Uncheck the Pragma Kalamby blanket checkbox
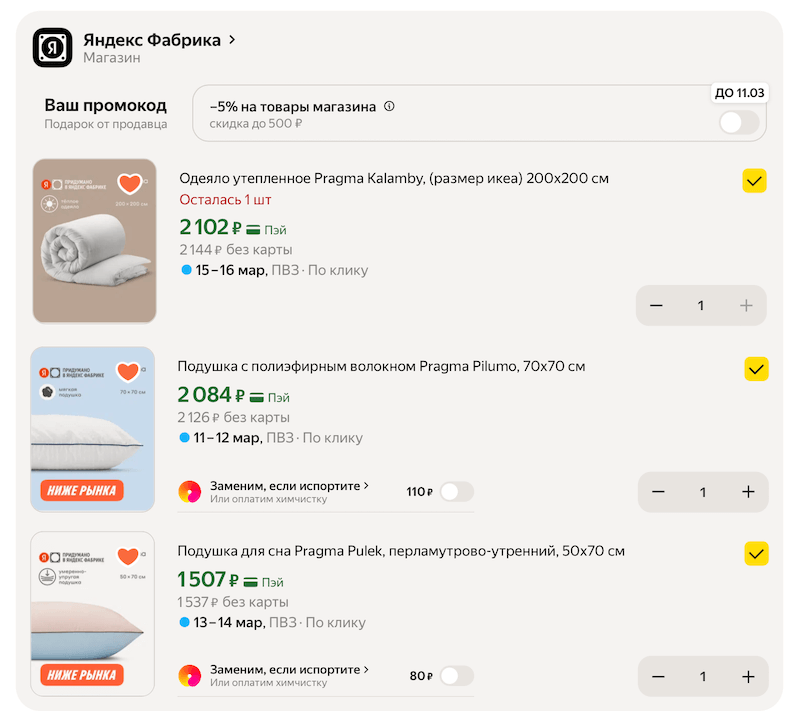The height and width of the screenshot is (725, 800). [x=754, y=181]
